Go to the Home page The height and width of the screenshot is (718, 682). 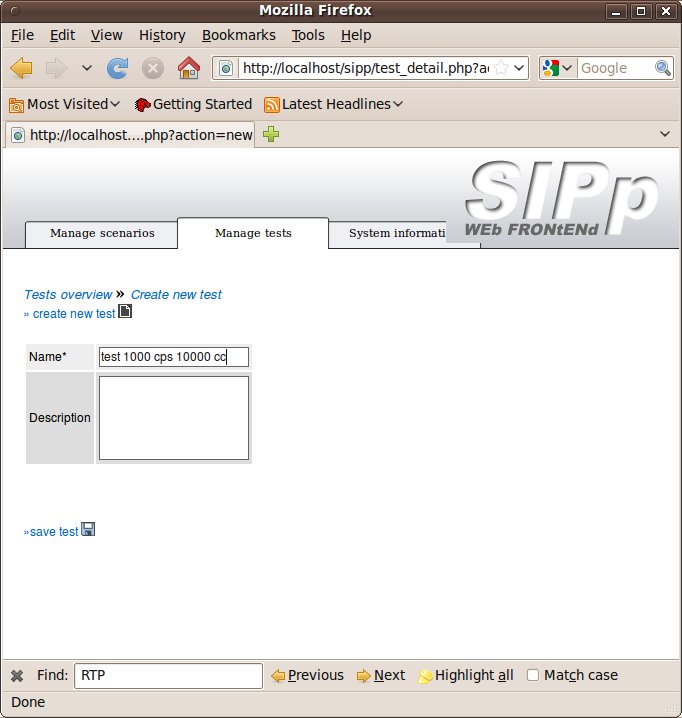pyautogui.click(x=189, y=68)
